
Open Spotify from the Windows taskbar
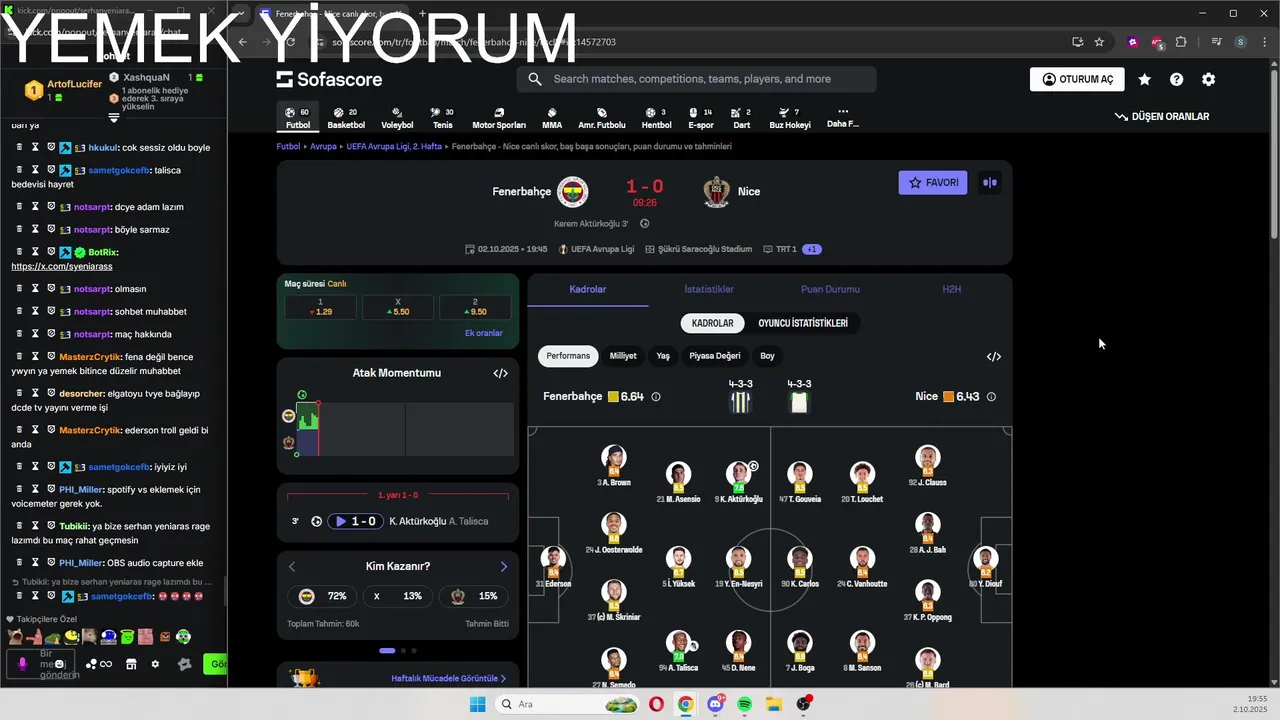point(745,704)
